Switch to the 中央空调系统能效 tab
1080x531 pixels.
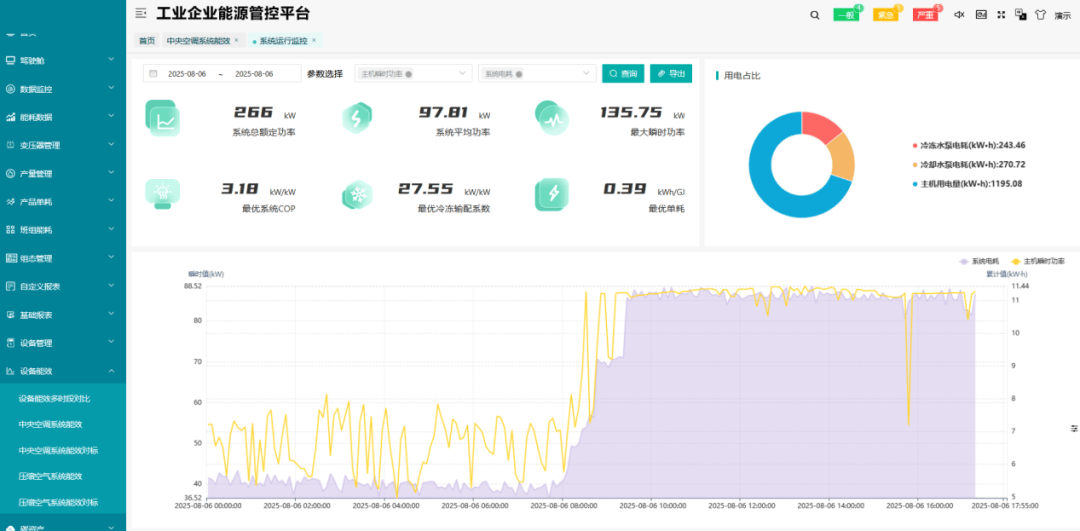[x=198, y=41]
